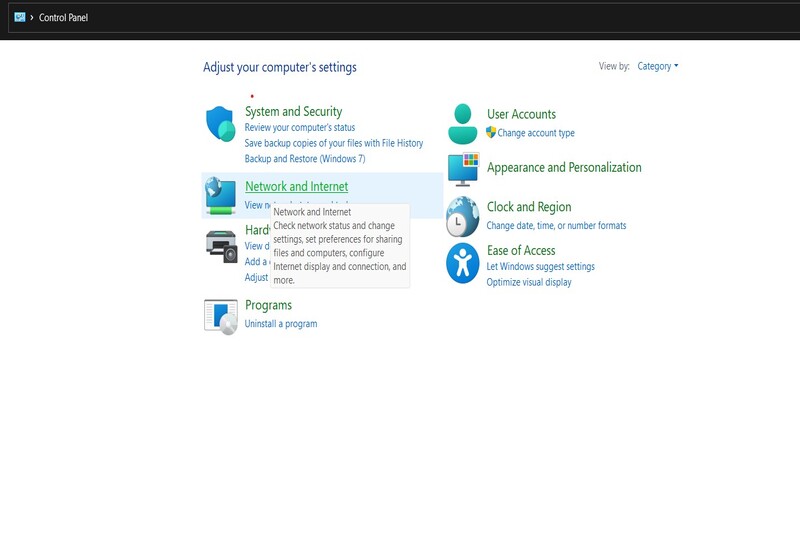Open the Hardware printer icon
The width and height of the screenshot is (800, 533).
pyautogui.click(x=221, y=244)
